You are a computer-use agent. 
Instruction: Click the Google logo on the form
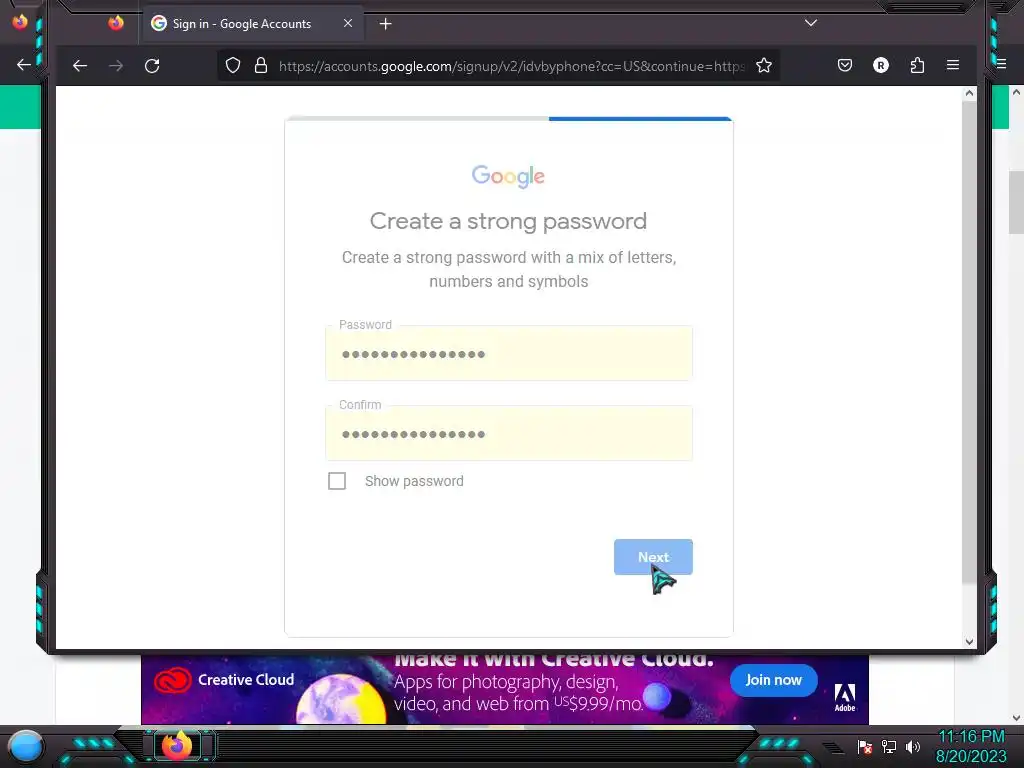[x=508, y=176]
